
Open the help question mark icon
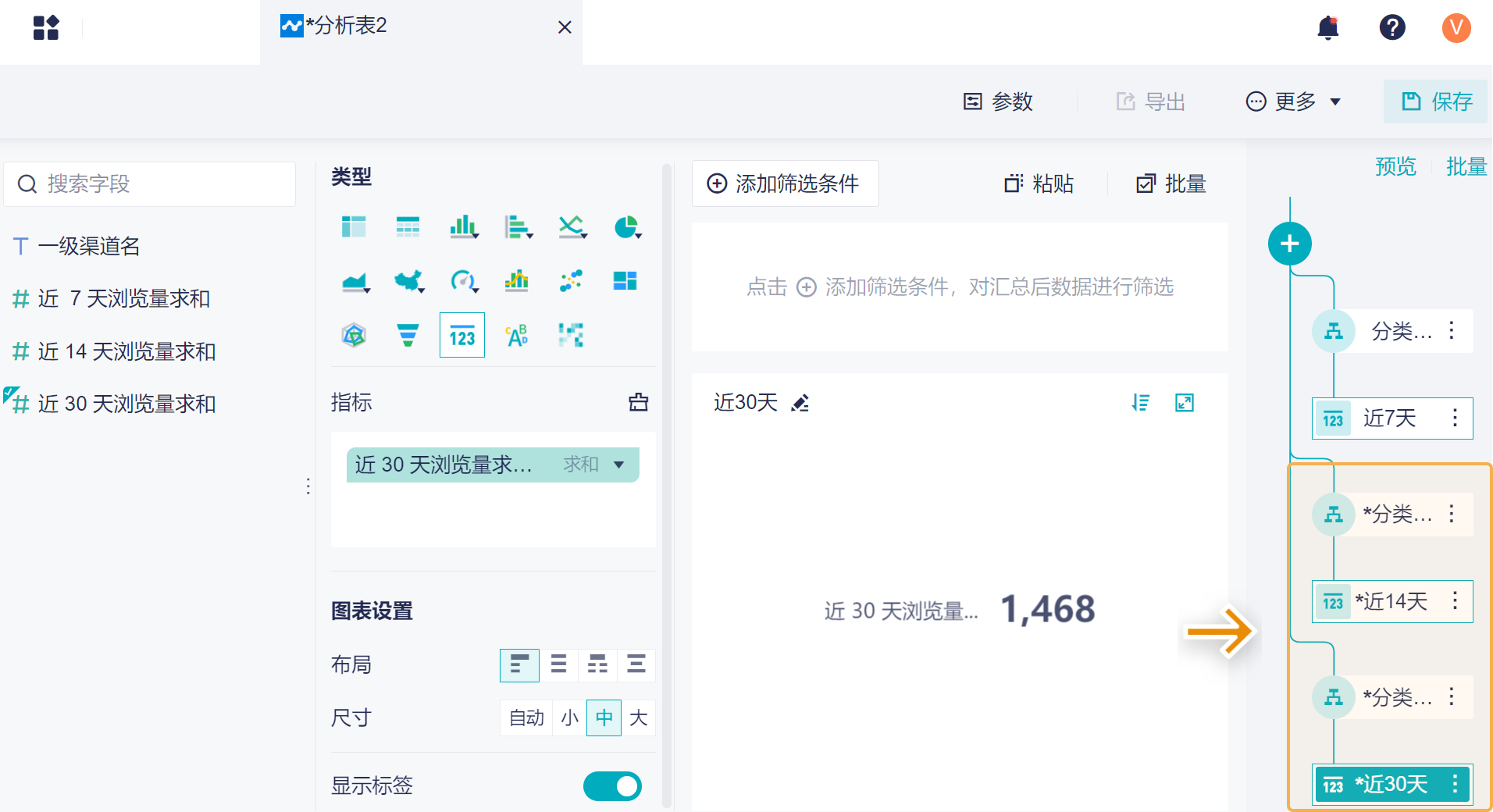(x=1392, y=28)
